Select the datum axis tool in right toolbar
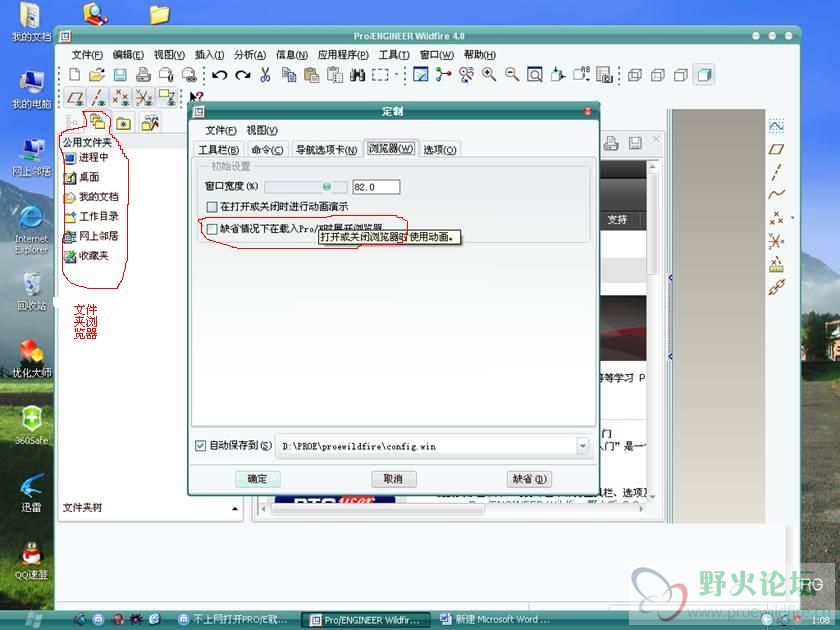 pos(776,172)
